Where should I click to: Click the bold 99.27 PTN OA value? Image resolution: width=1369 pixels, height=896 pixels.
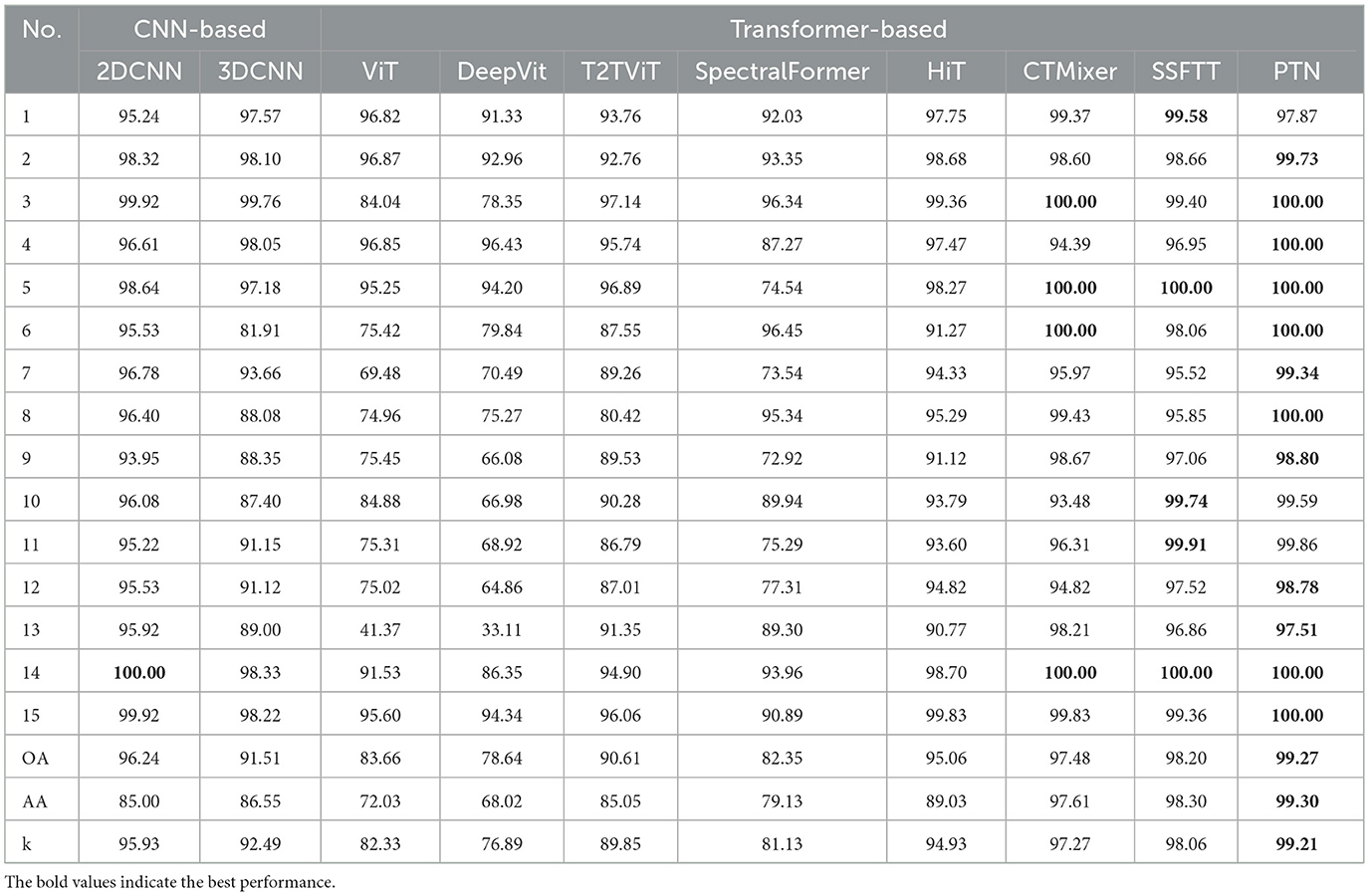(1296, 759)
